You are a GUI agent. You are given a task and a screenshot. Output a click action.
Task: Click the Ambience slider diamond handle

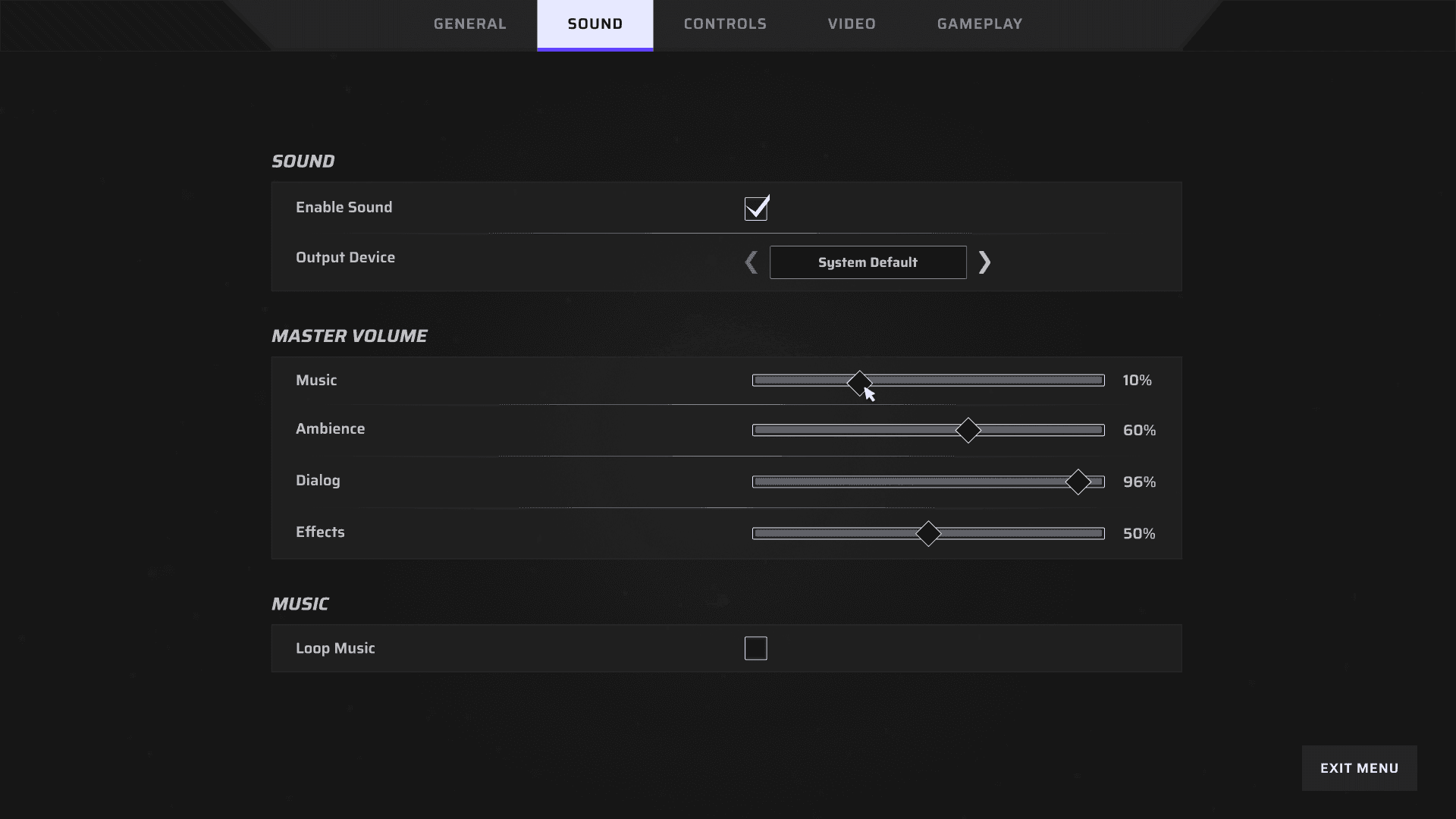[x=968, y=430]
